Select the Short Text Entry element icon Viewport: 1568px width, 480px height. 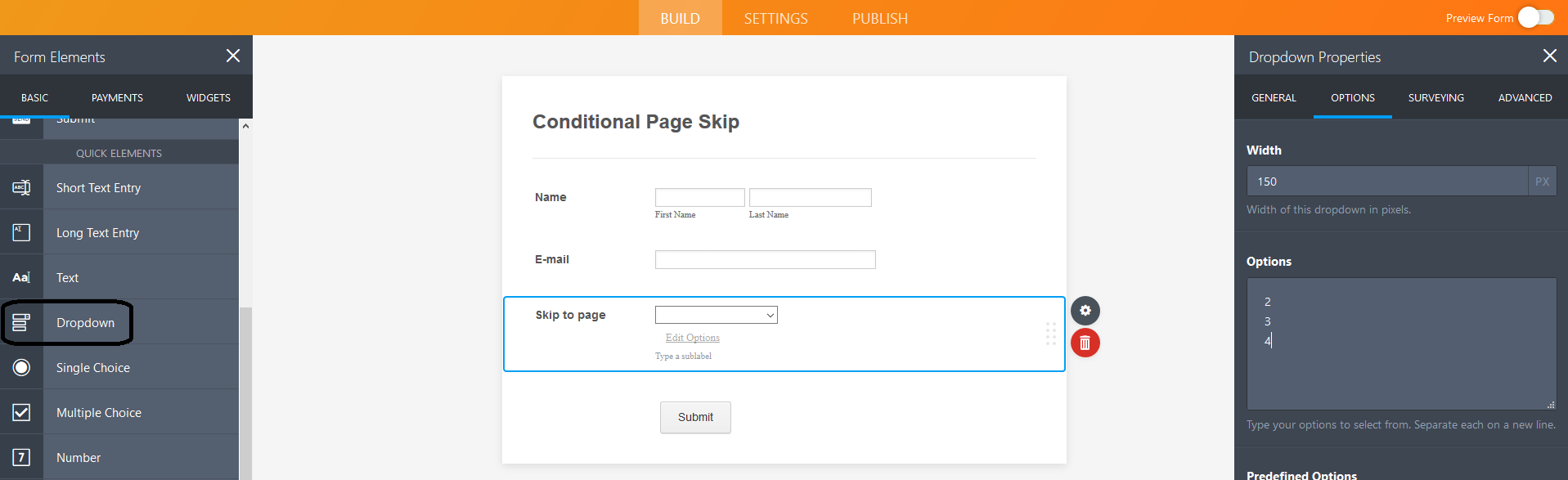[x=21, y=188]
